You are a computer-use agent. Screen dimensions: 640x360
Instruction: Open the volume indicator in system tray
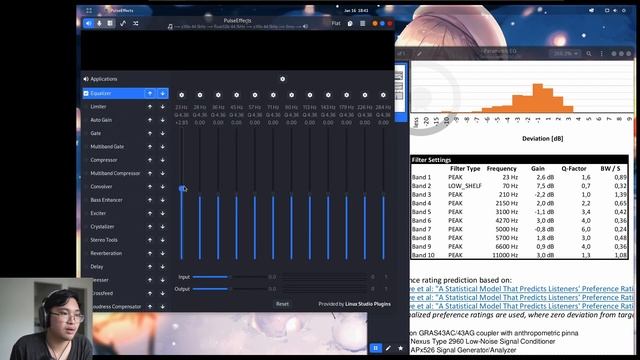click(x=615, y=10)
